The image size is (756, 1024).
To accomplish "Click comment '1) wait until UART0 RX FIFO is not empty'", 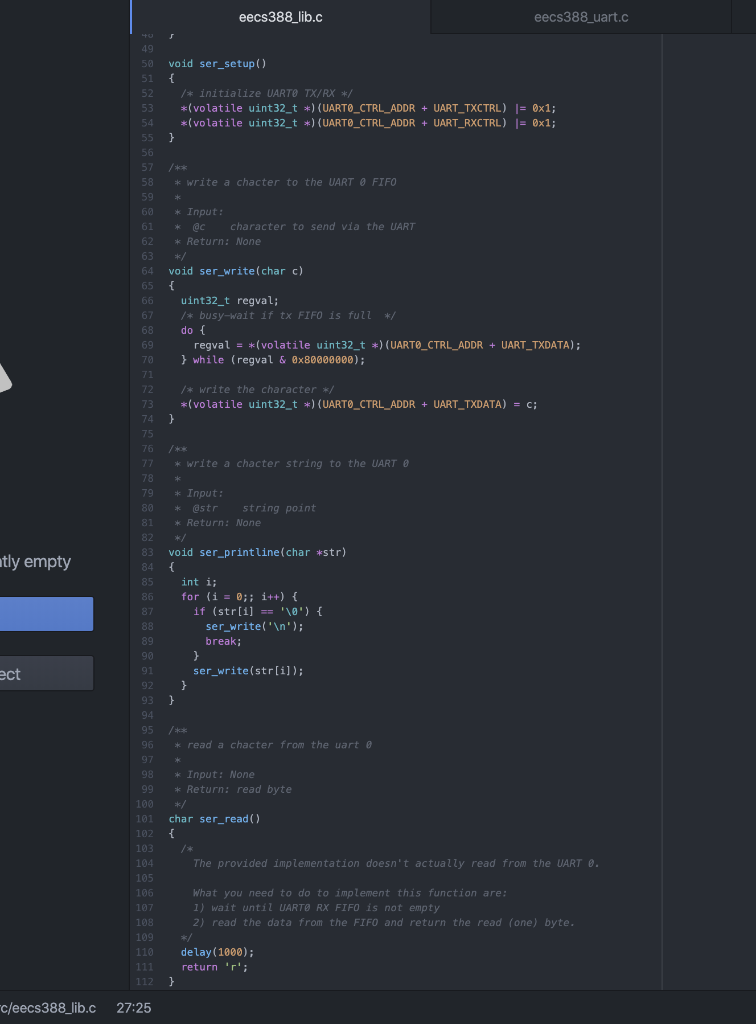I will [316, 908].
